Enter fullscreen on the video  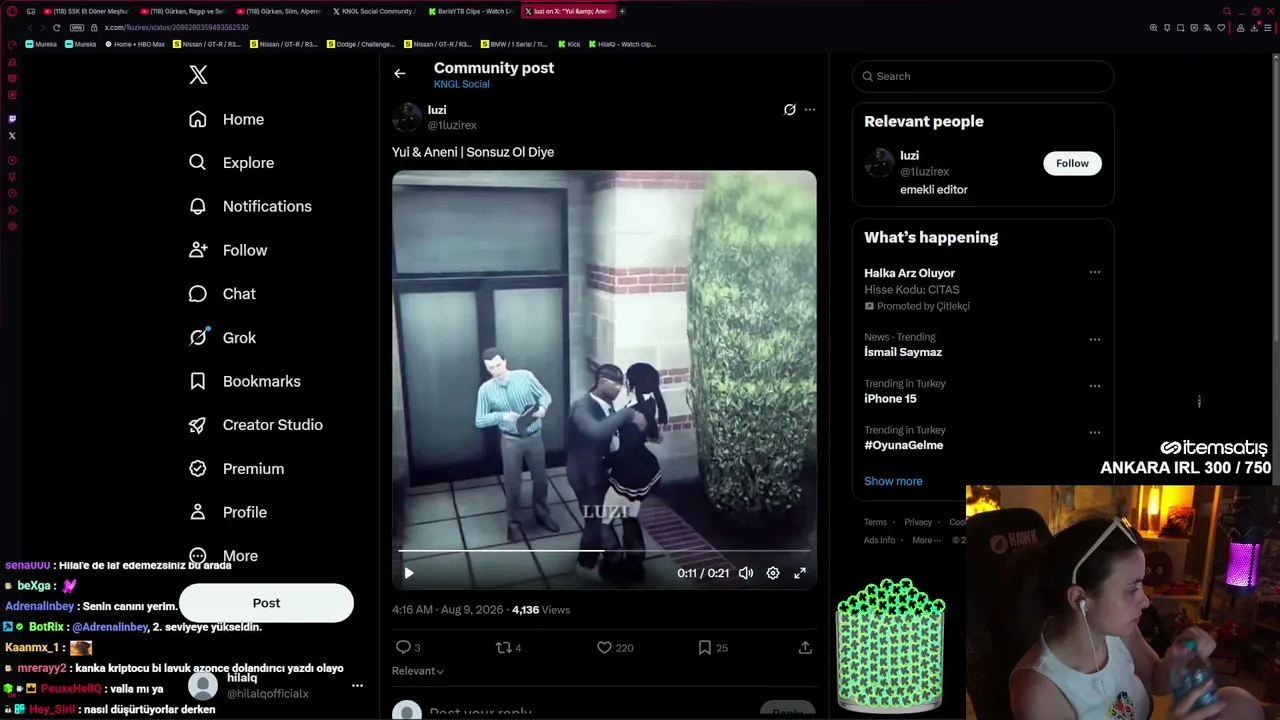[x=800, y=573]
